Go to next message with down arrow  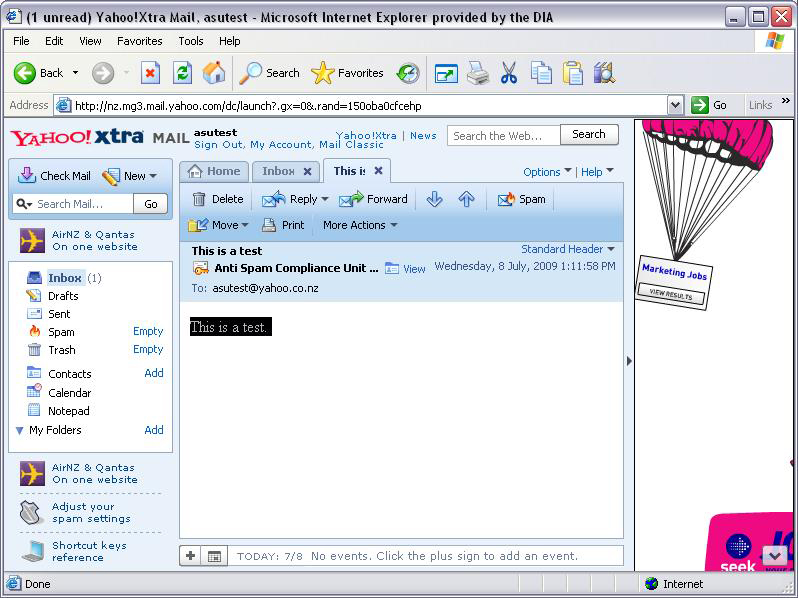434,199
